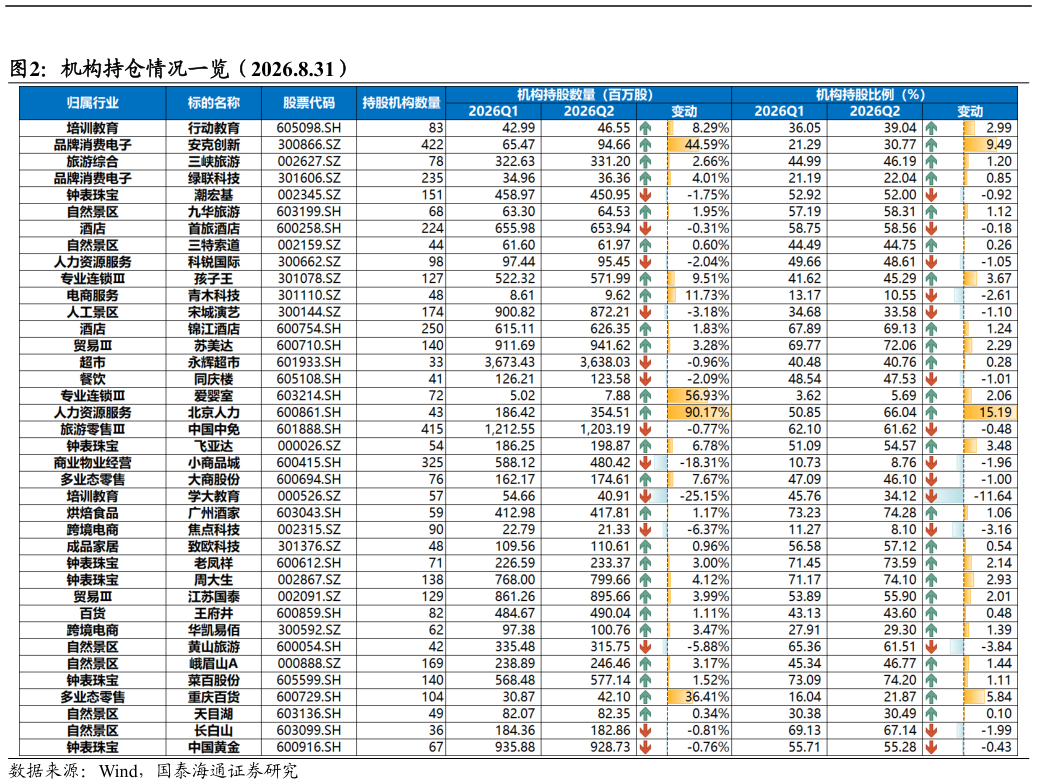Select the down arrow next to -3.18%
The image size is (1037, 784).
point(645,312)
